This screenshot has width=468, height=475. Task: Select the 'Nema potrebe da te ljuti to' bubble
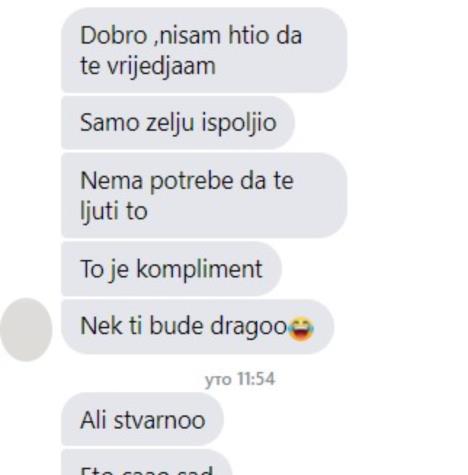click(x=204, y=195)
